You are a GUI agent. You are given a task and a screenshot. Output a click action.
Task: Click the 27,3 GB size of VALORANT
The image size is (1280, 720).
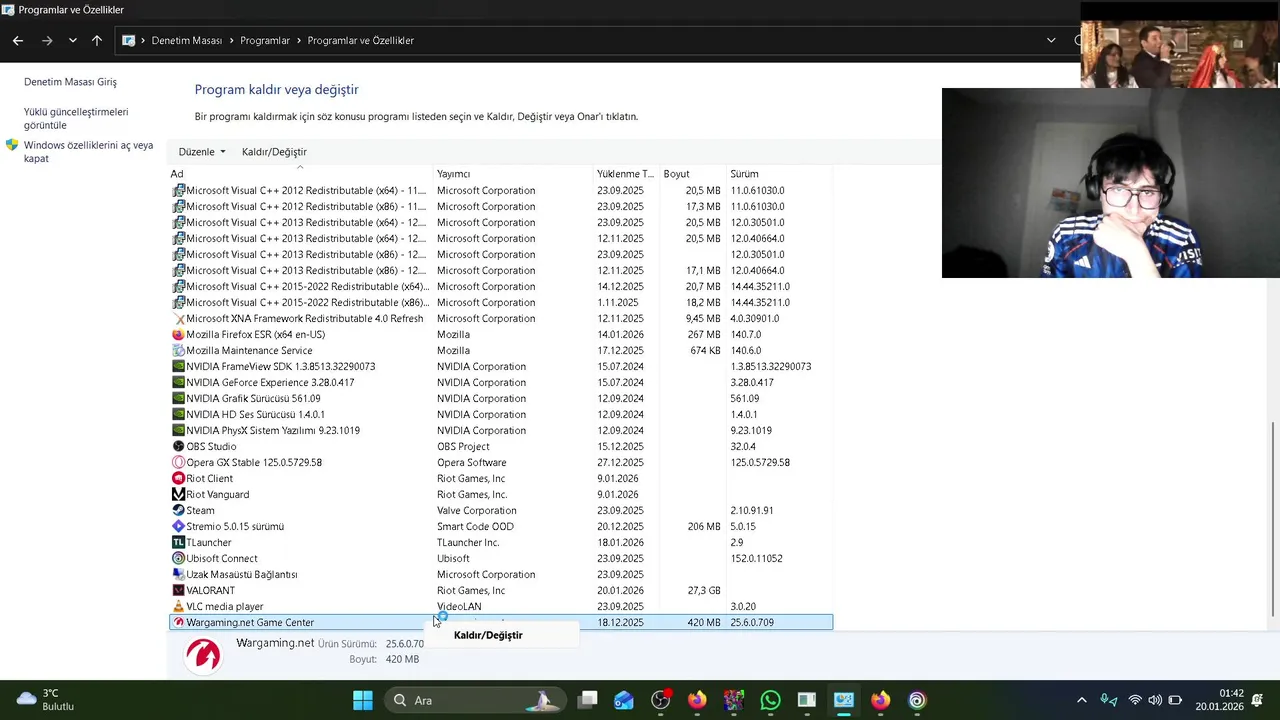tap(704, 590)
